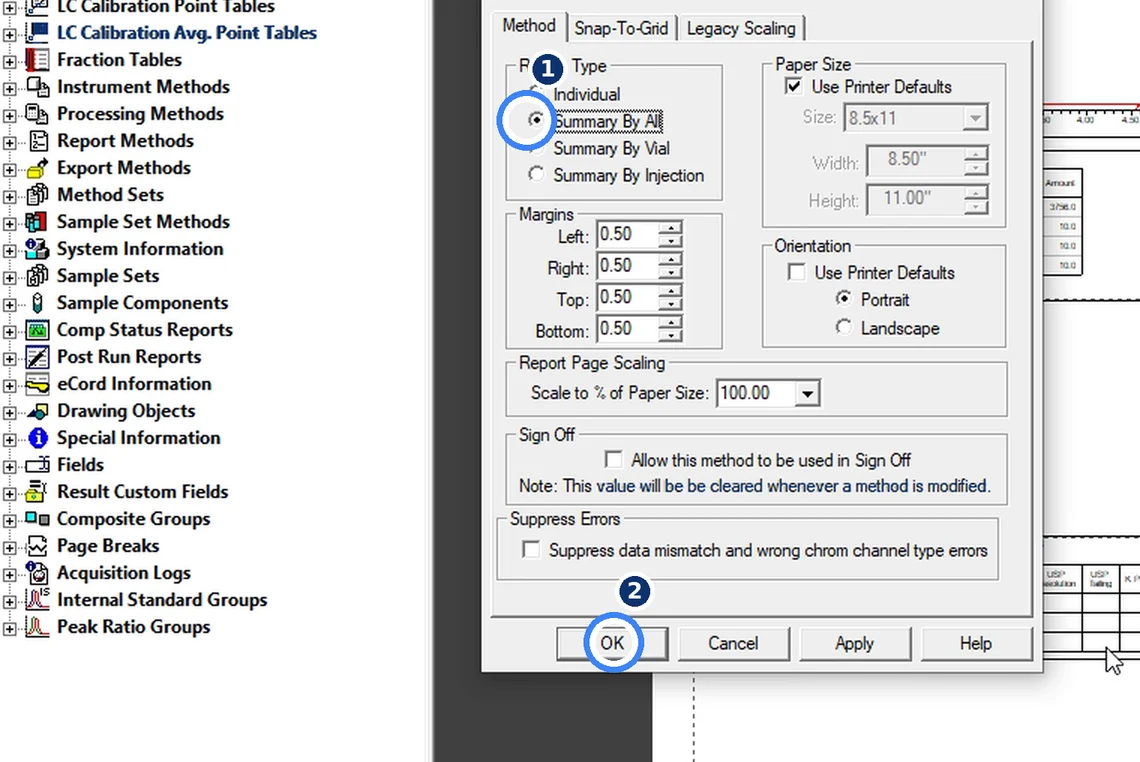Click the Sample Set Methods icon
The width and height of the screenshot is (1140, 762).
click(37, 222)
